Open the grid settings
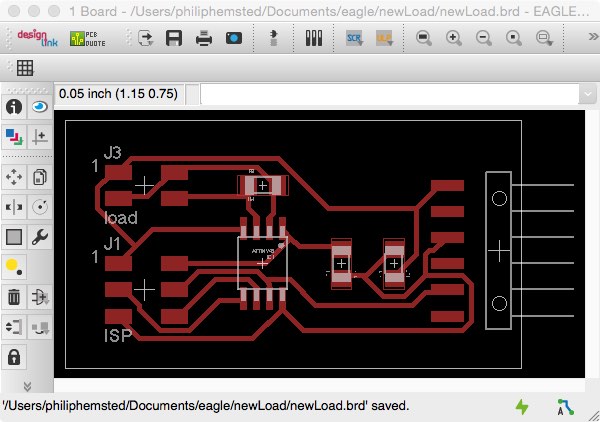 pyautogui.click(x=25, y=68)
